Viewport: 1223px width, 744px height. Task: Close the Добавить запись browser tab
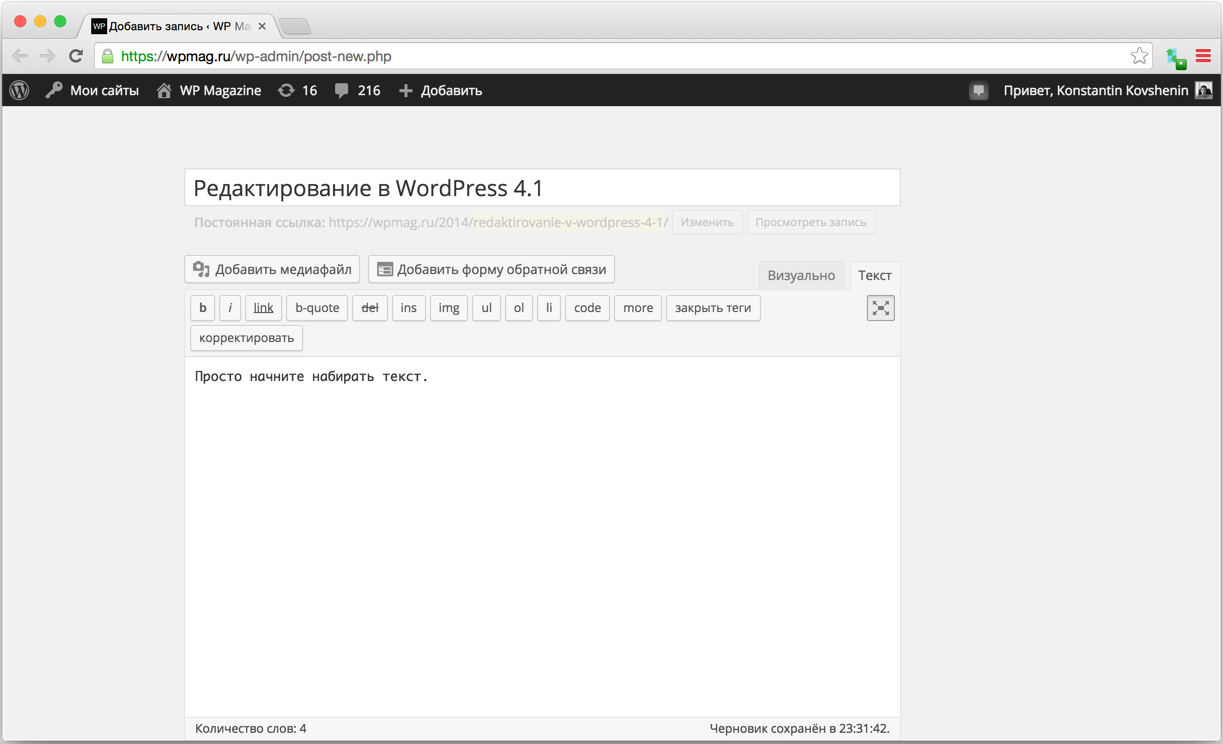262,26
